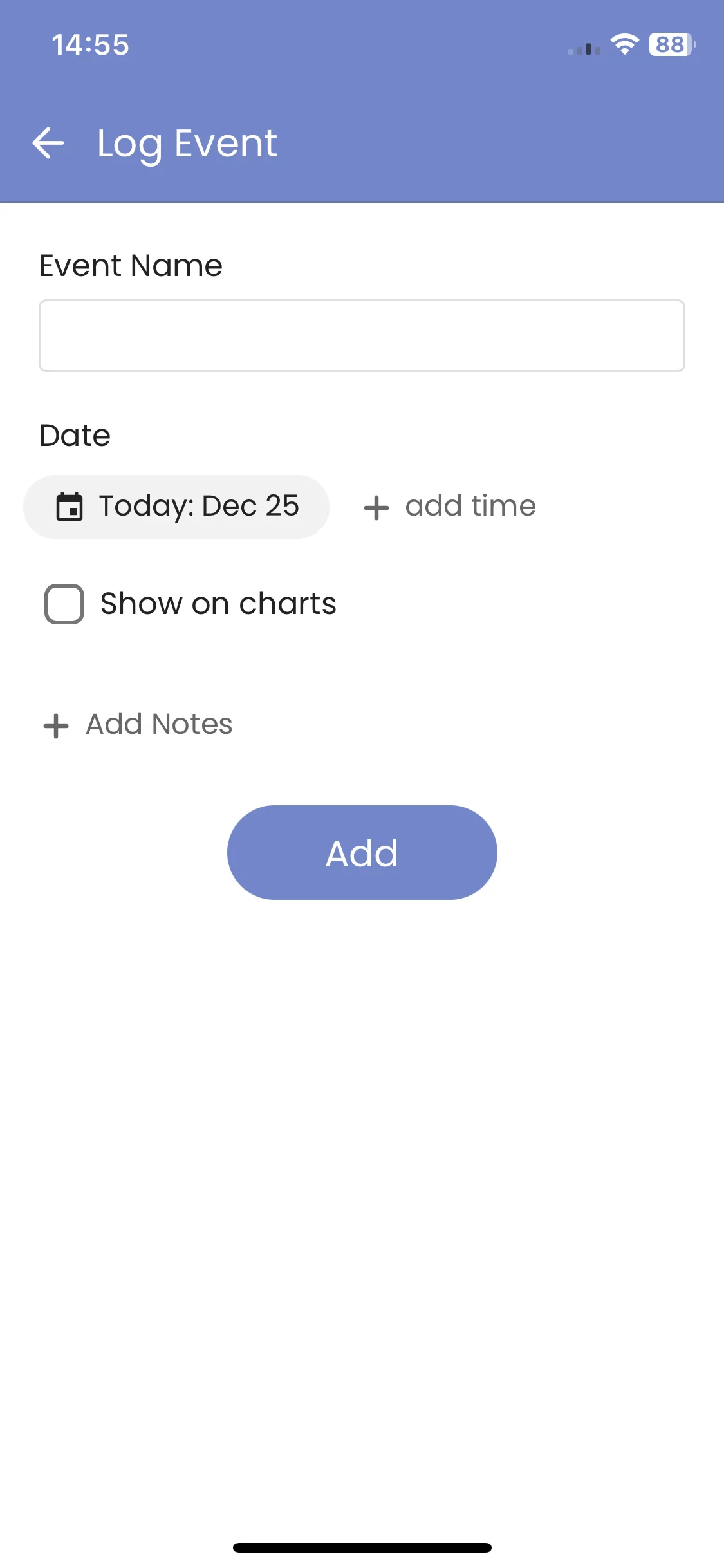Image resolution: width=724 pixels, height=1568 pixels.
Task: Click the Event Name label
Action: coord(131,266)
